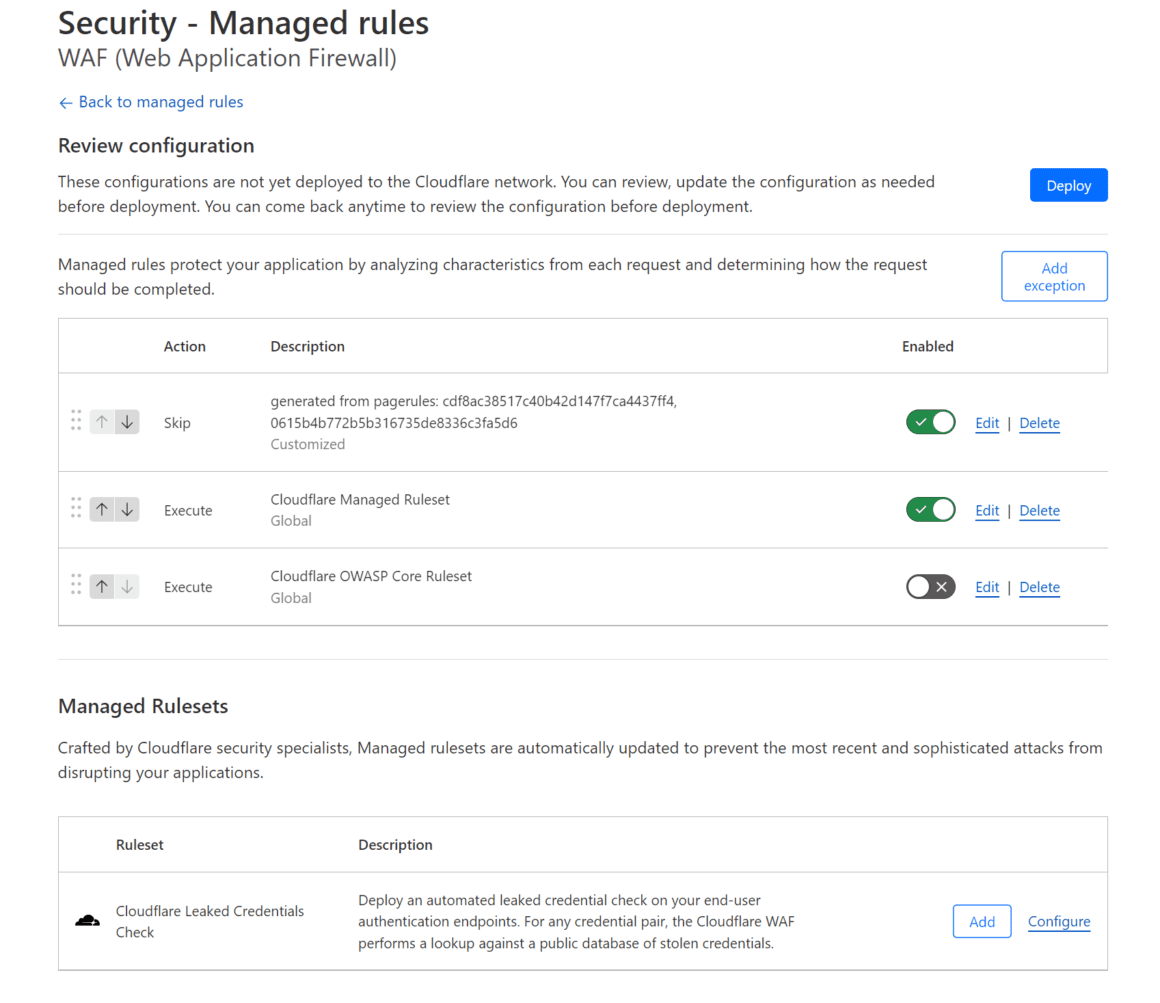The image size is (1160, 1003).
Task: Grab the drag handle of the OWASP rule
Action: click(x=76, y=585)
